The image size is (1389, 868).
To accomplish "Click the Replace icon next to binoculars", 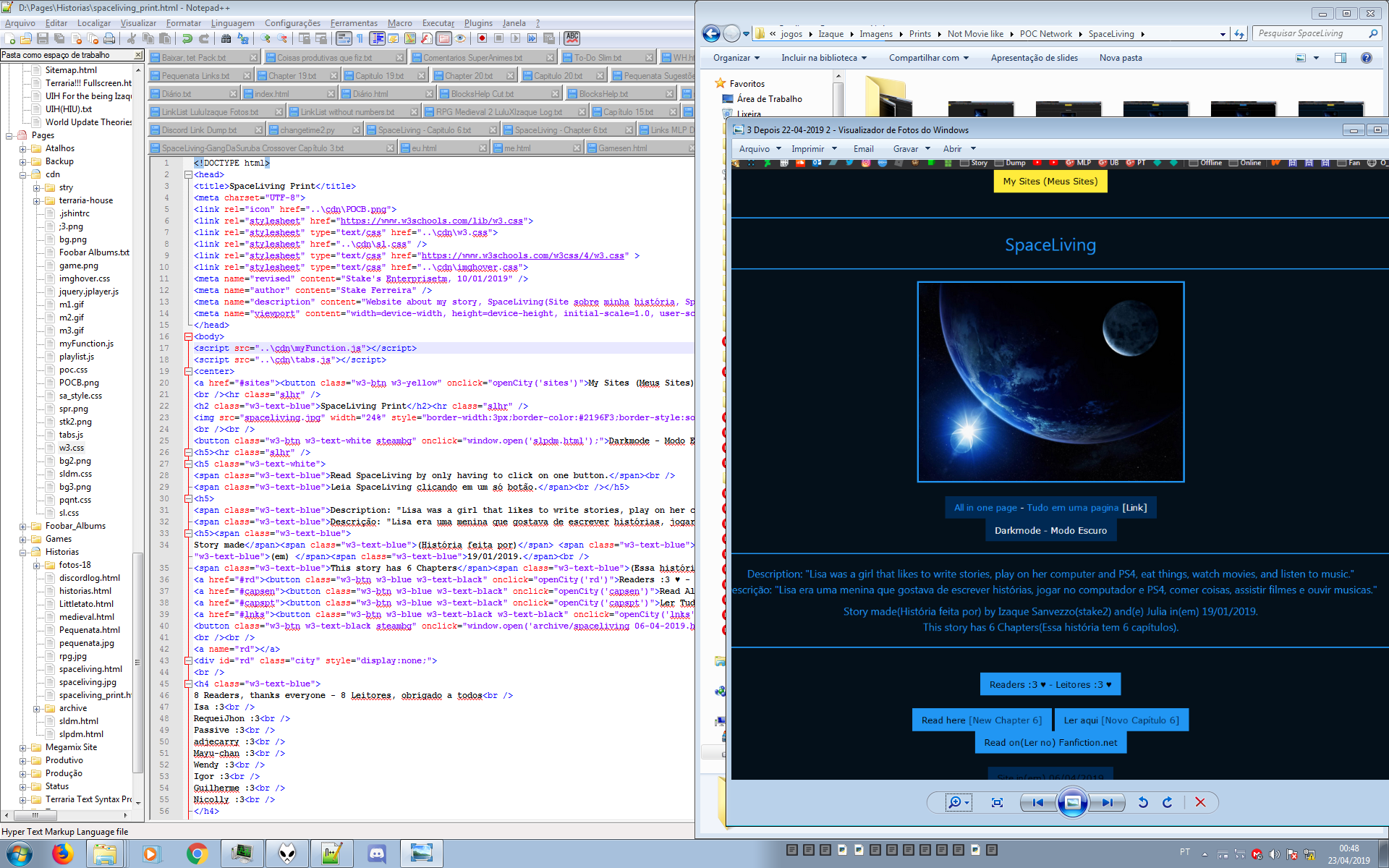I will point(243,38).
